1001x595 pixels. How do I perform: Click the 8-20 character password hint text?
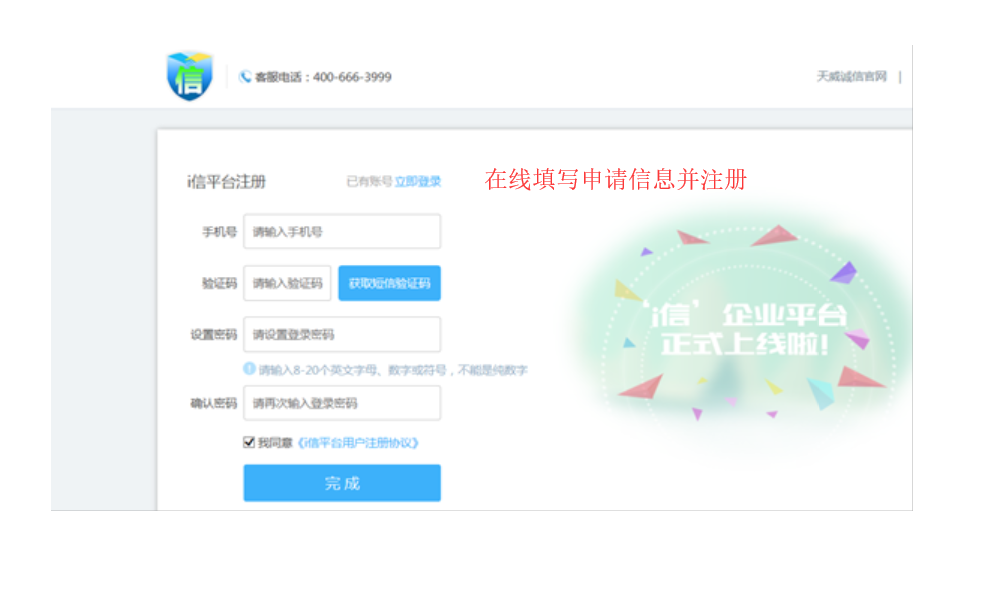[x=393, y=370]
